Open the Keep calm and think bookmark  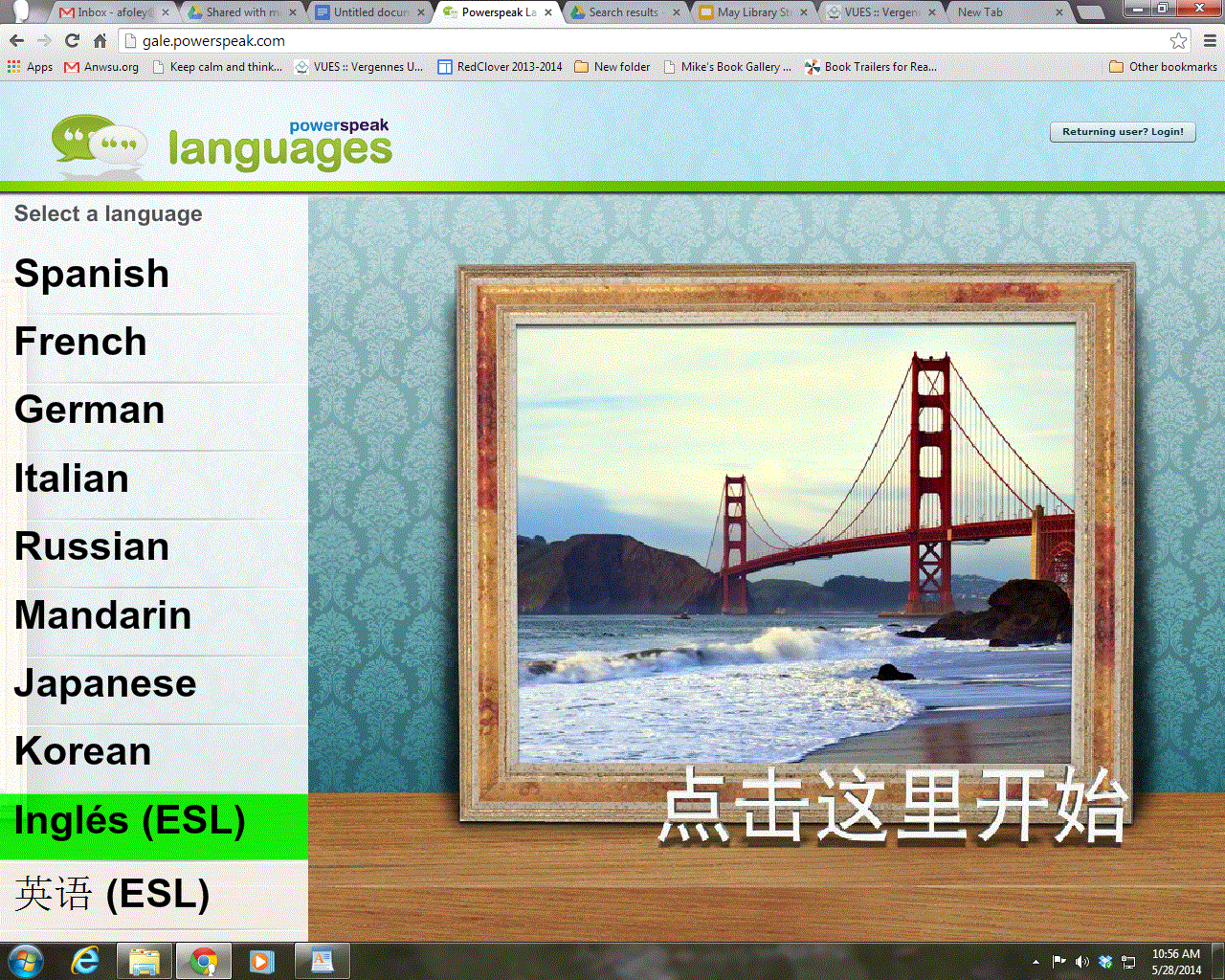click(216, 67)
